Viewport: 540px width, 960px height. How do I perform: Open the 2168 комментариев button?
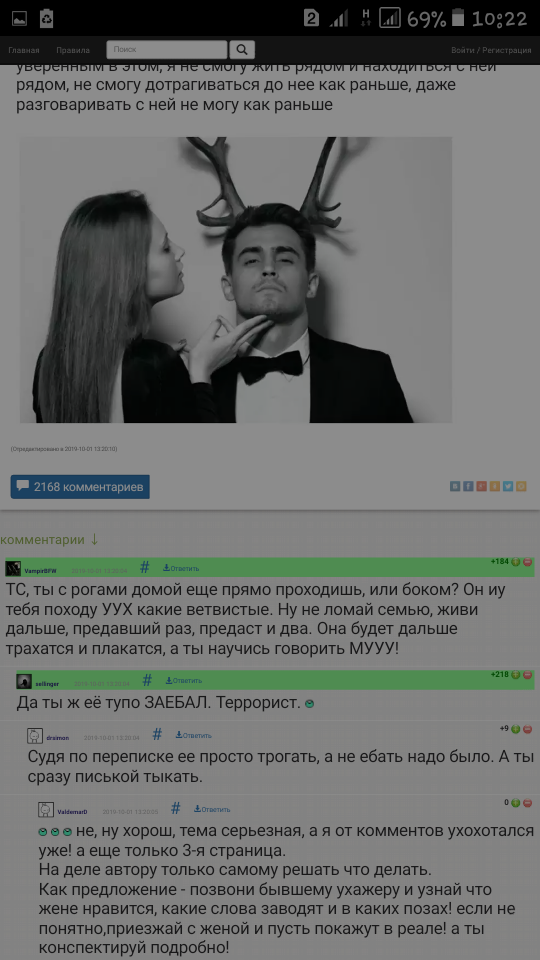pyautogui.click(x=80, y=487)
